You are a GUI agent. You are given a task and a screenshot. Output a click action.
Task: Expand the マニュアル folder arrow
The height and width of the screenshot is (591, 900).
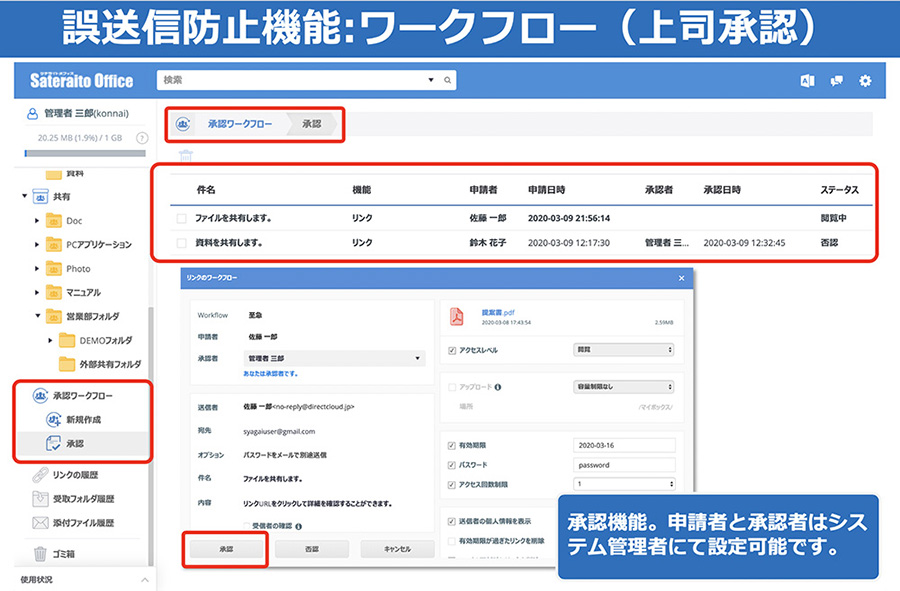(x=37, y=293)
